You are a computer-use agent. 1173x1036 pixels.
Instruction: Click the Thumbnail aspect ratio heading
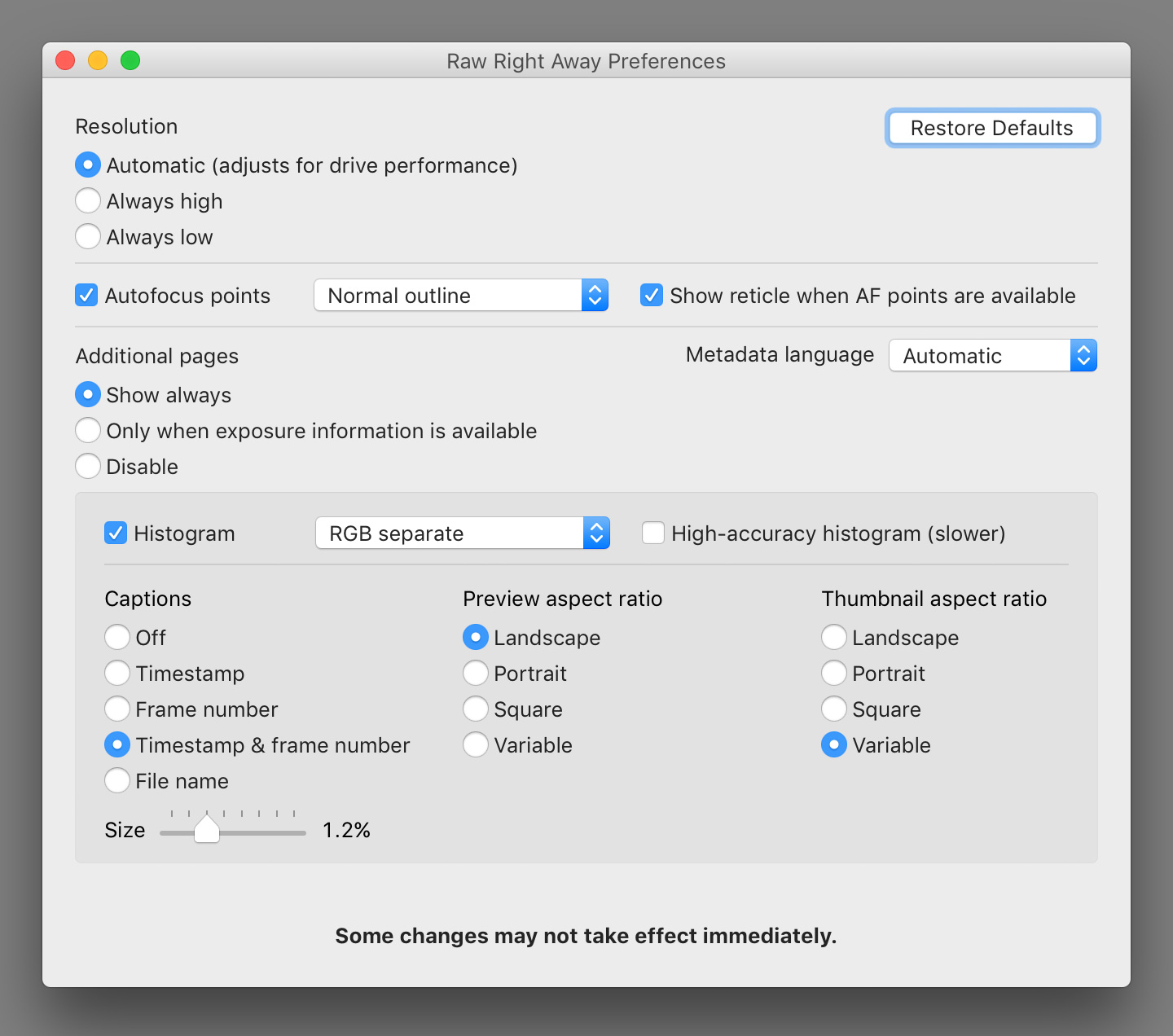(934, 599)
